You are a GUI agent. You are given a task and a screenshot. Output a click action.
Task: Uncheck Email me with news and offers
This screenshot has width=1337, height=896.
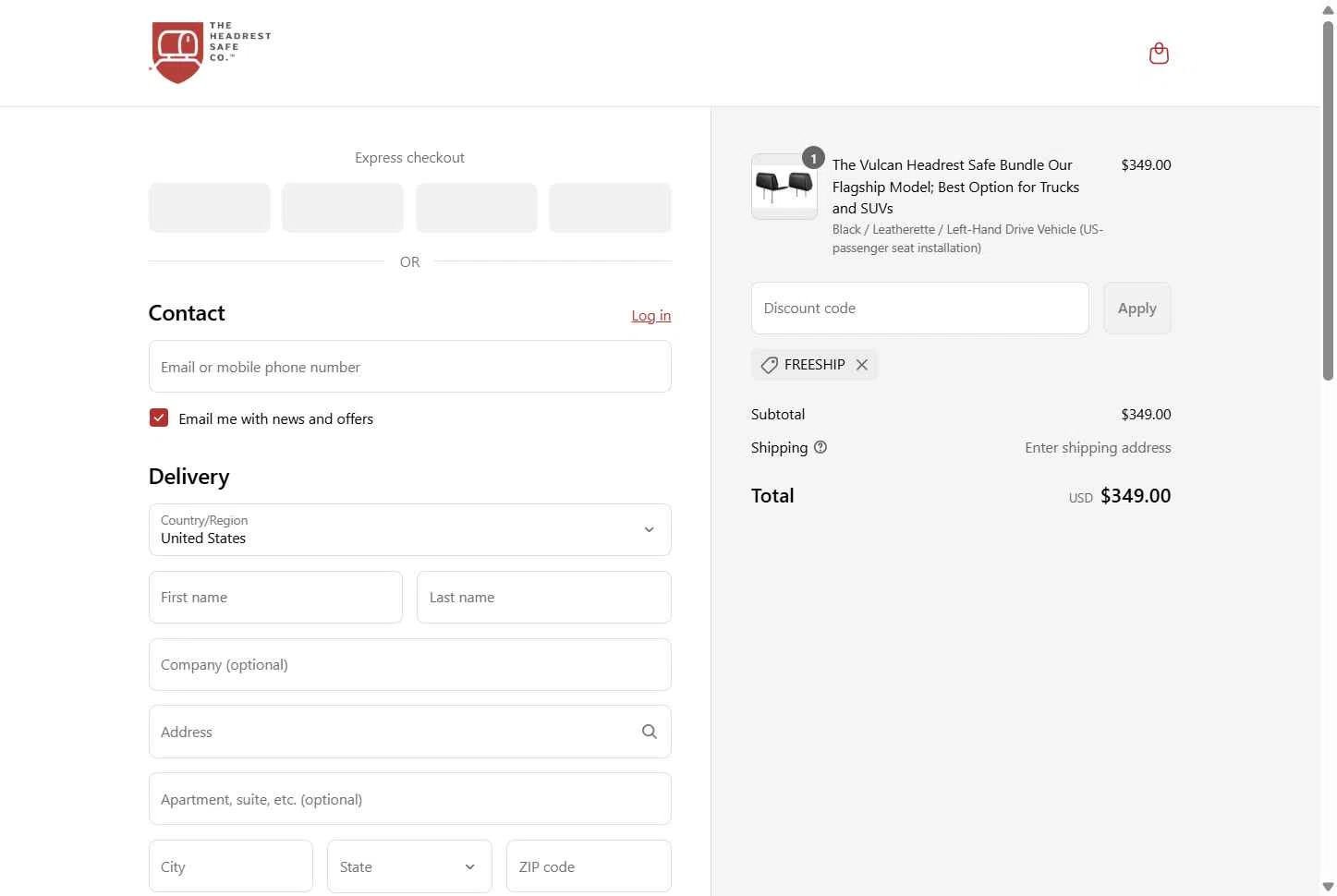pyautogui.click(x=159, y=418)
